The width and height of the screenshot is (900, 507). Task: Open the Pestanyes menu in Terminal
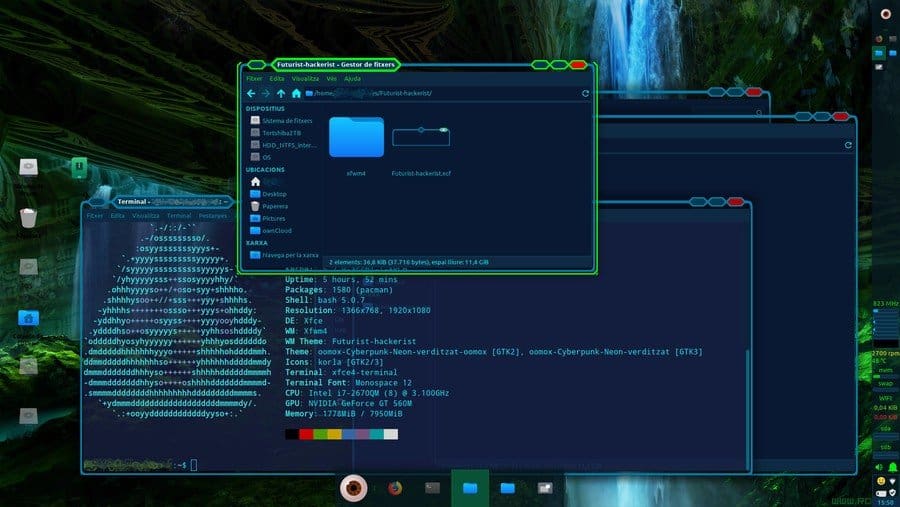tap(213, 215)
